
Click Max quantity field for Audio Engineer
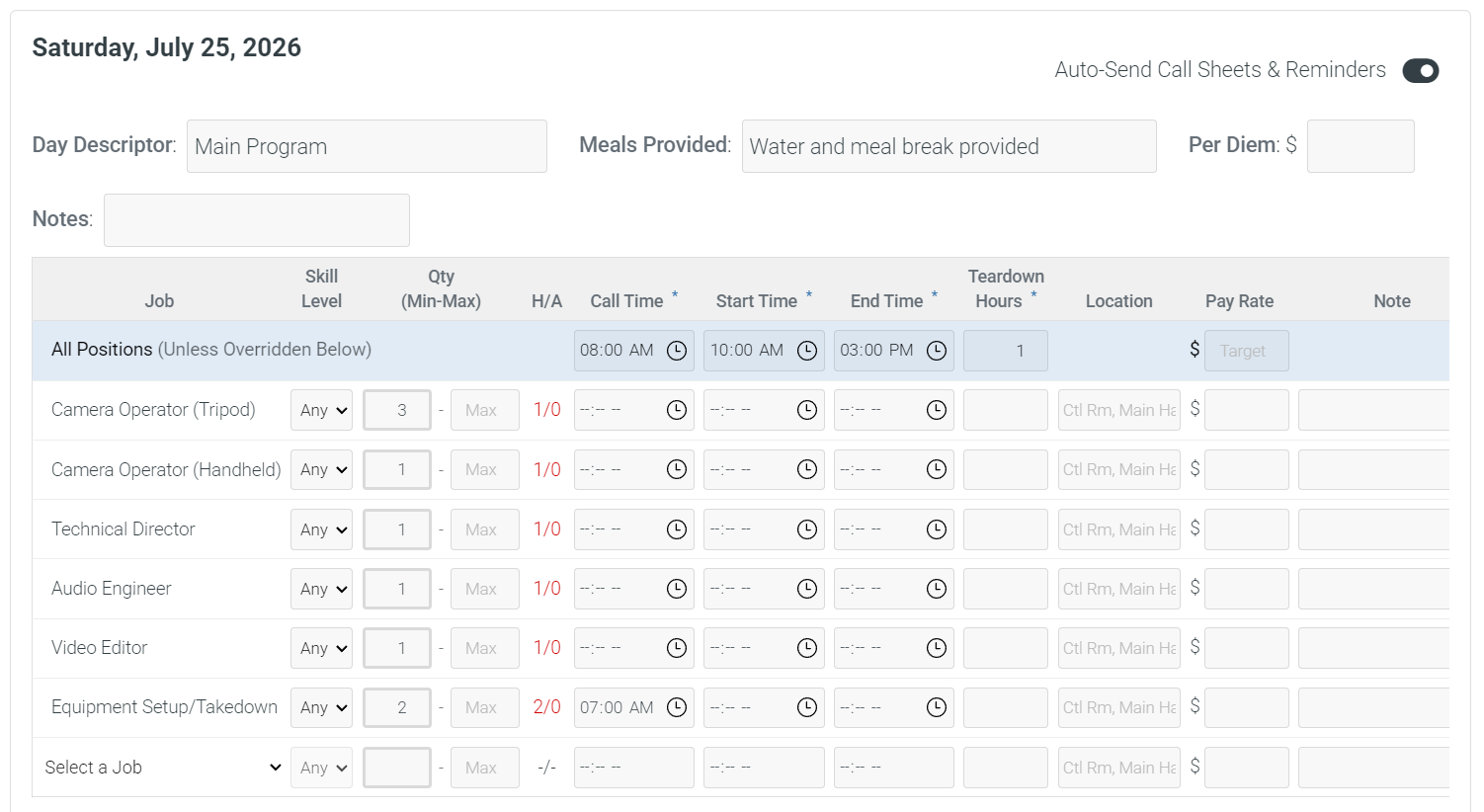point(485,589)
